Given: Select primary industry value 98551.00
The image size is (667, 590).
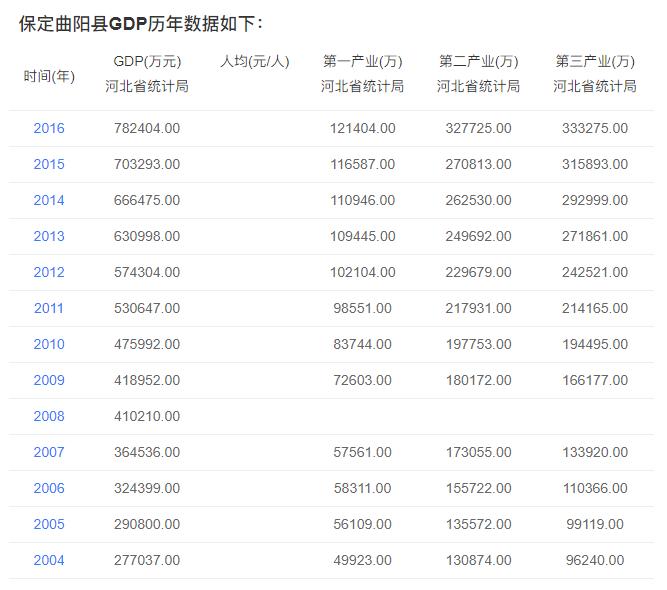Looking at the screenshot, I should pyautogui.click(x=363, y=308).
